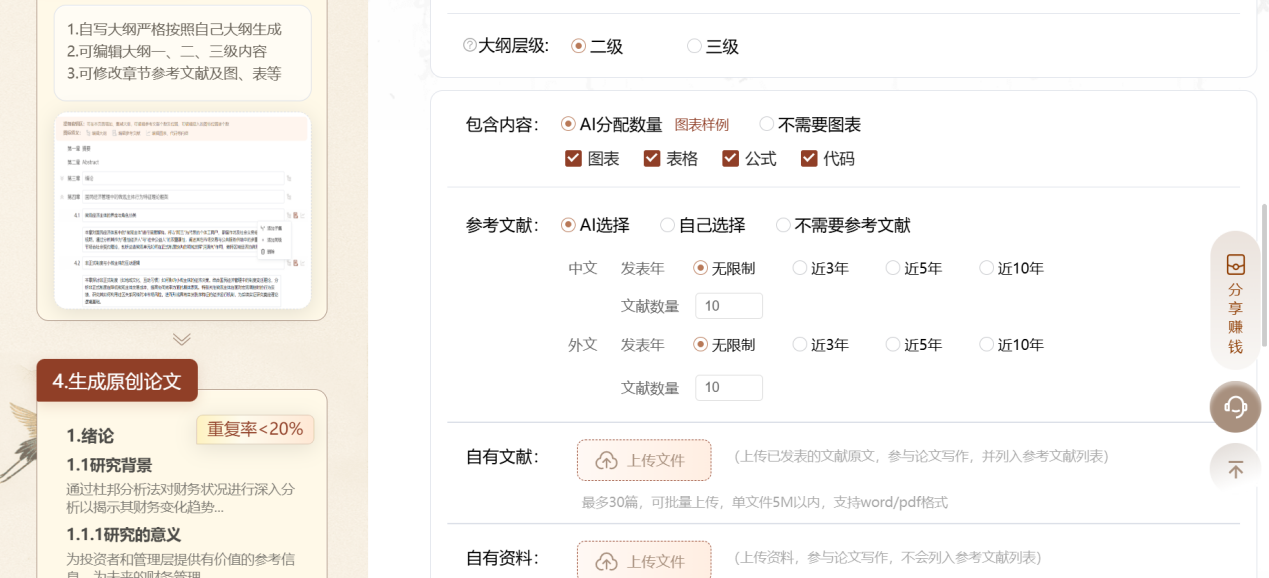Uncheck the 公式 checkbox
Screen dimensions: 1269x578
(x=730, y=158)
